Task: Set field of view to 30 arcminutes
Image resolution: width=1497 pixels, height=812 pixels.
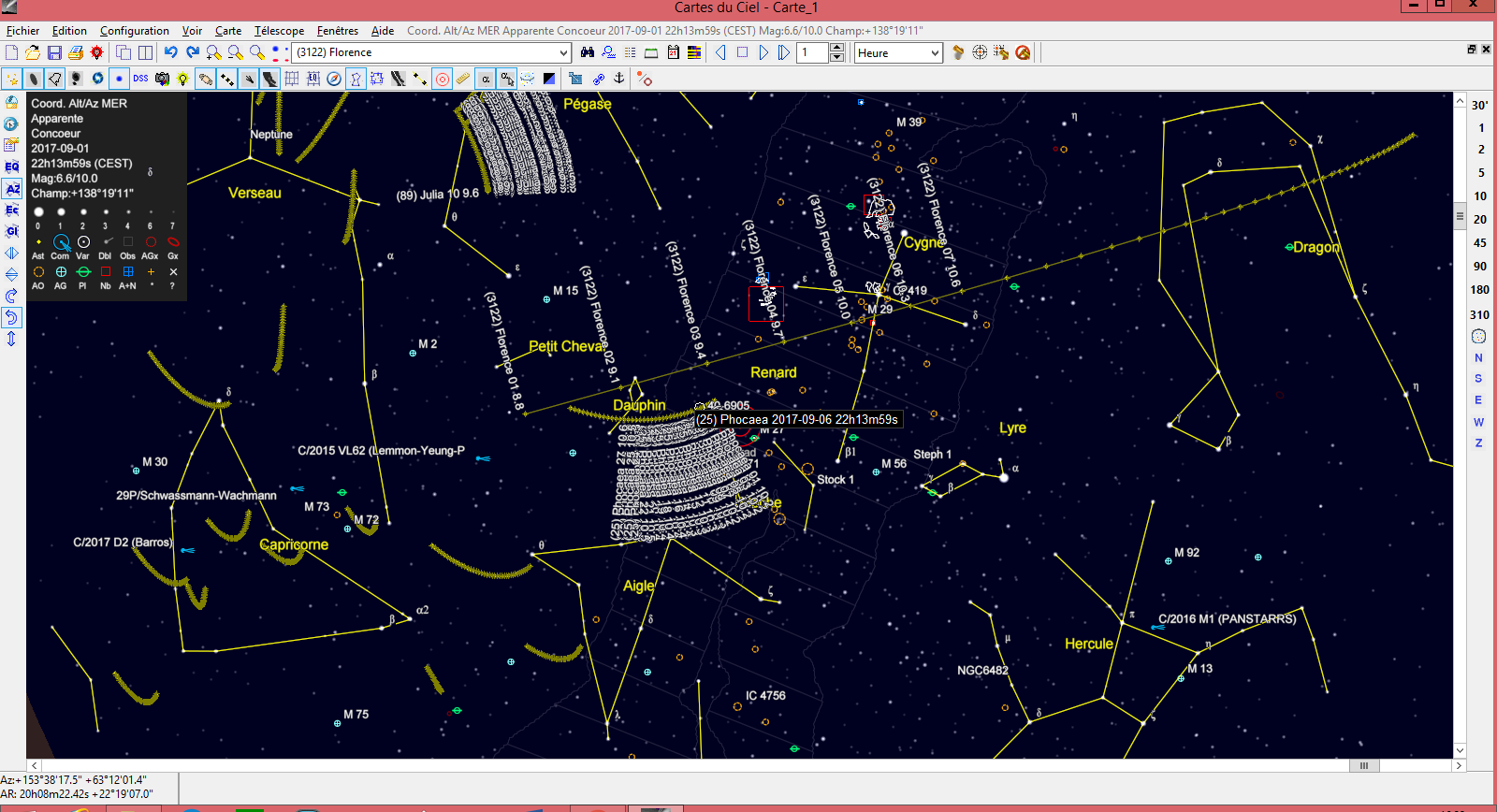Action: [x=1479, y=105]
